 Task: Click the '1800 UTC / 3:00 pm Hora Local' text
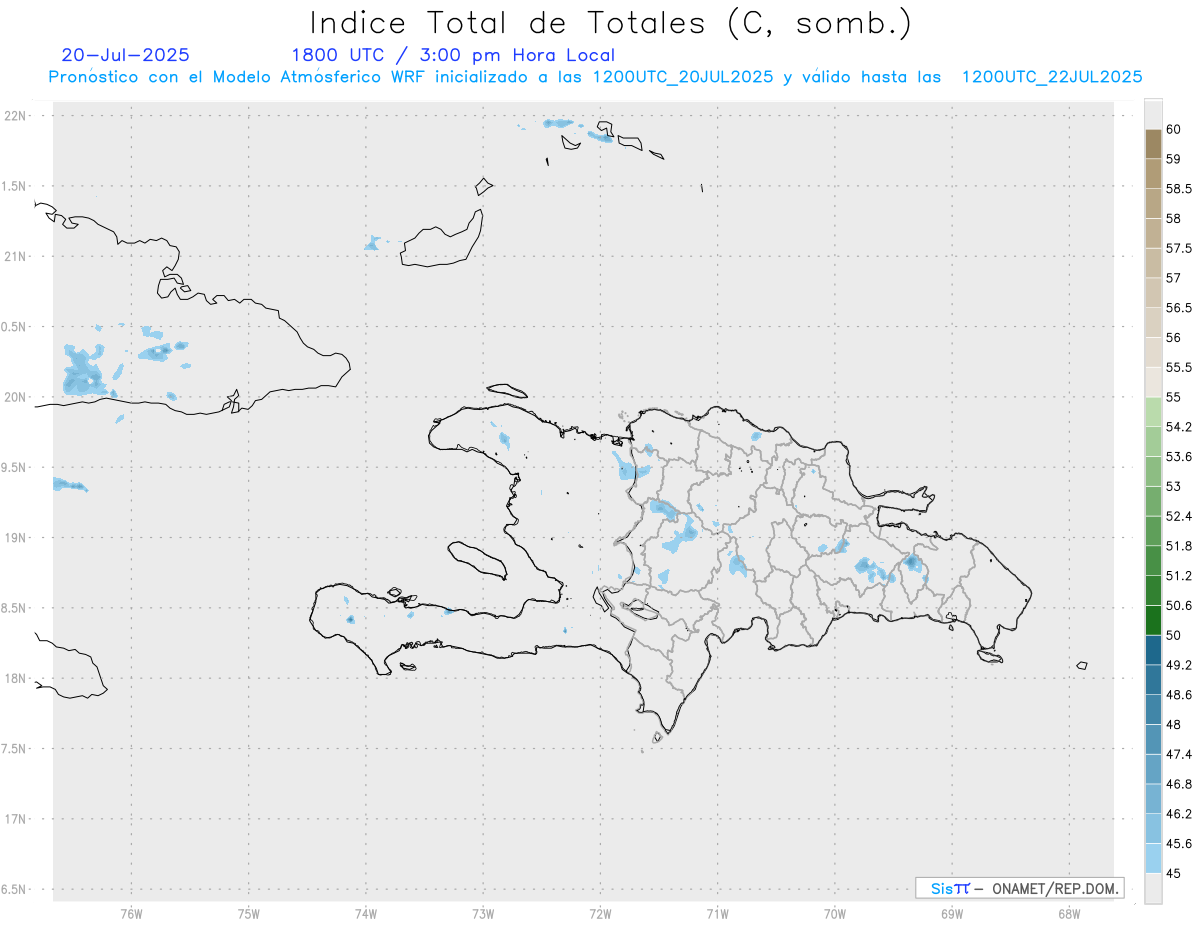453,55
